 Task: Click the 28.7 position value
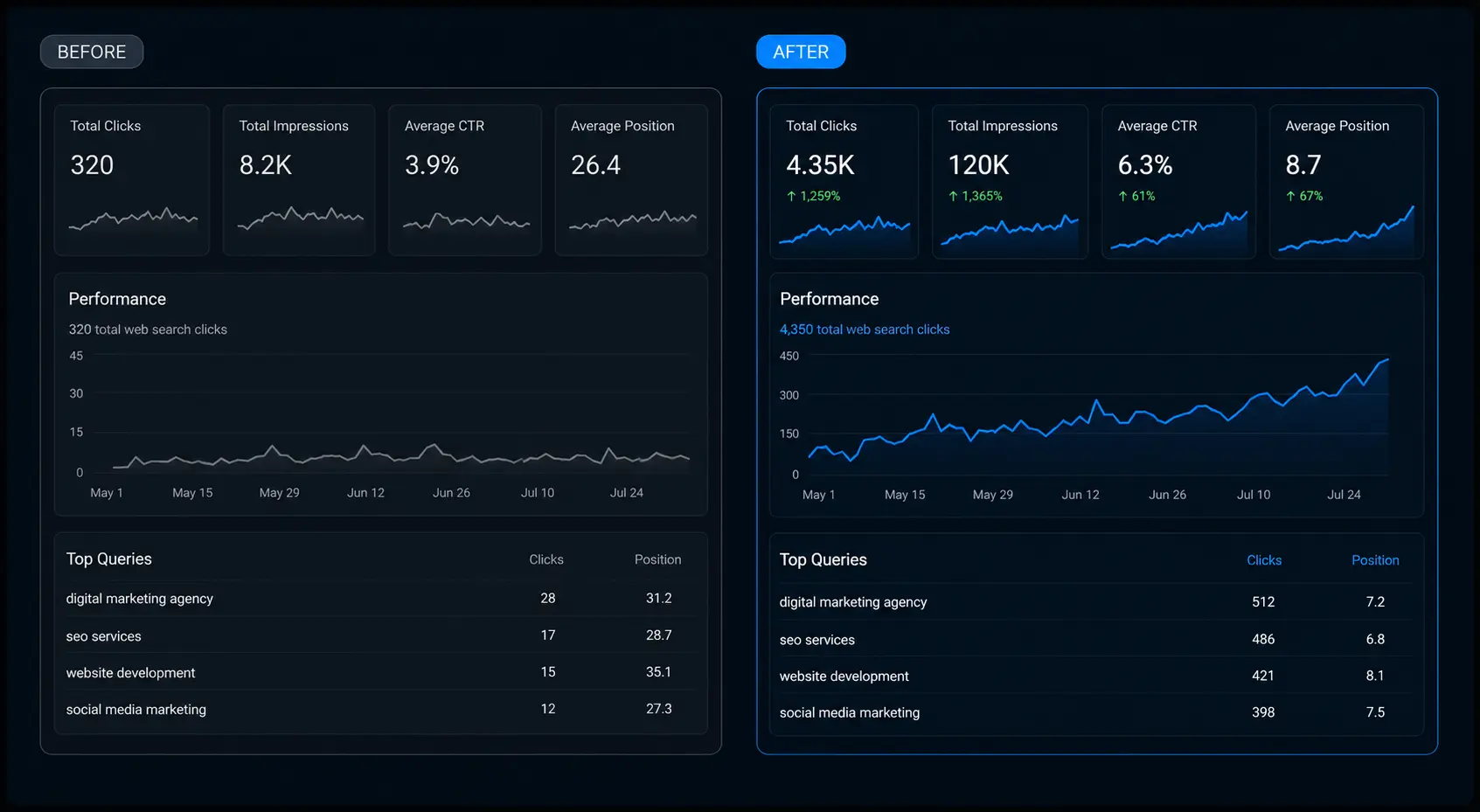tap(659, 635)
